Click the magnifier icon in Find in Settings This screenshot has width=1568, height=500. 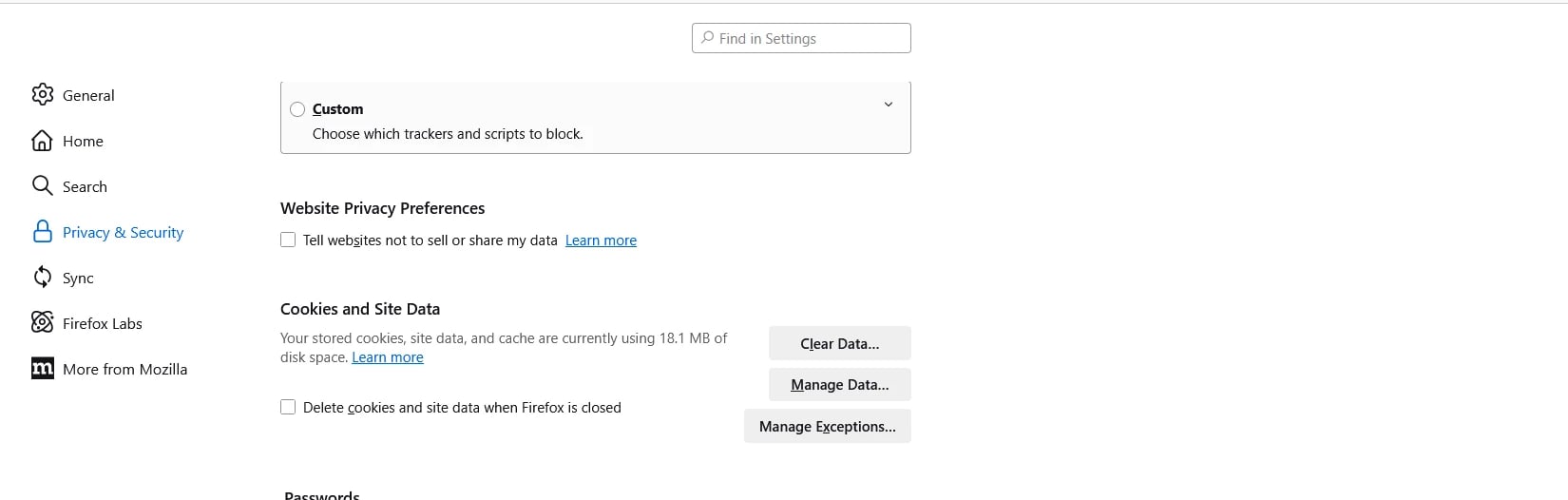pos(707,38)
